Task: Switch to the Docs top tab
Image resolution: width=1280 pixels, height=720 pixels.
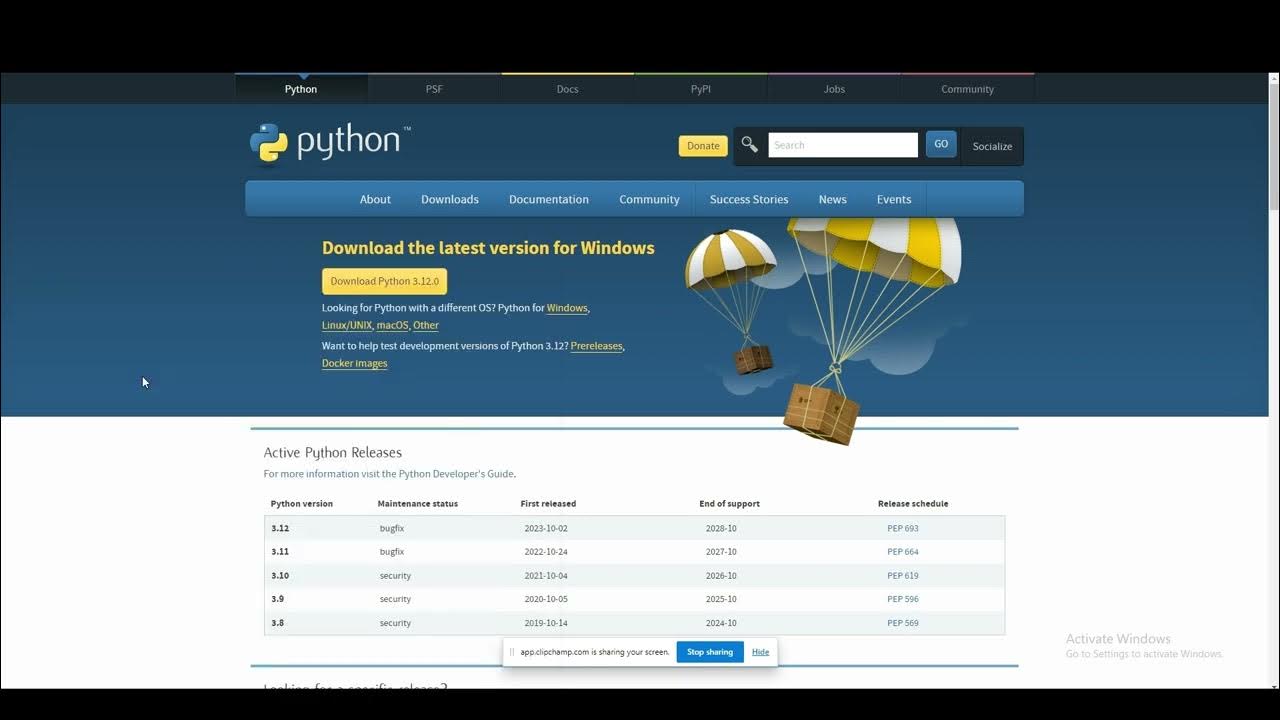Action: click(x=567, y=89)
